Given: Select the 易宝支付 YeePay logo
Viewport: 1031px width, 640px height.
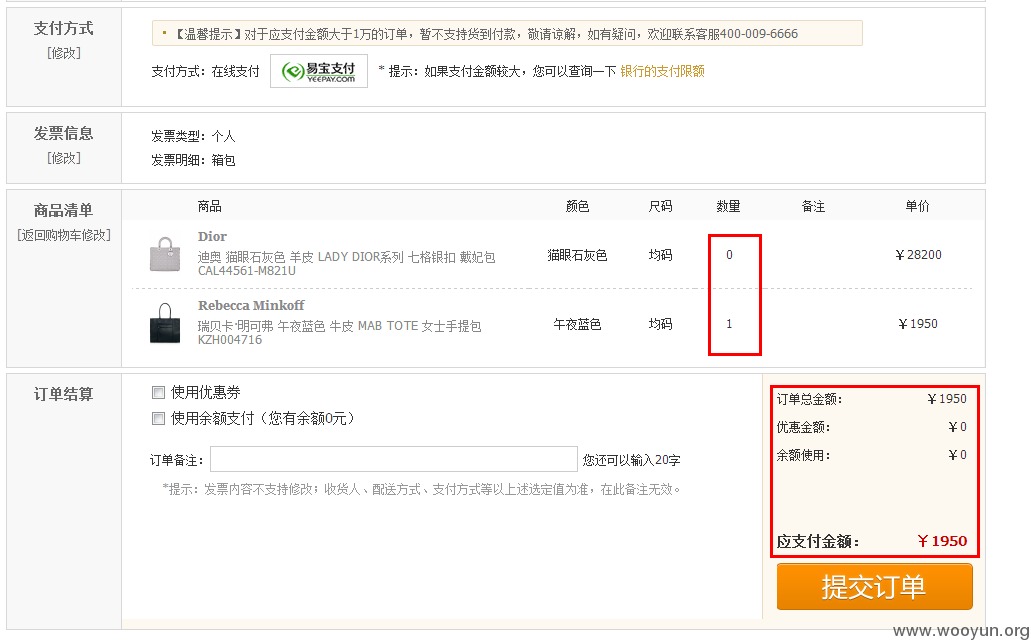Looking at the screenshot, I should [319, 71].
